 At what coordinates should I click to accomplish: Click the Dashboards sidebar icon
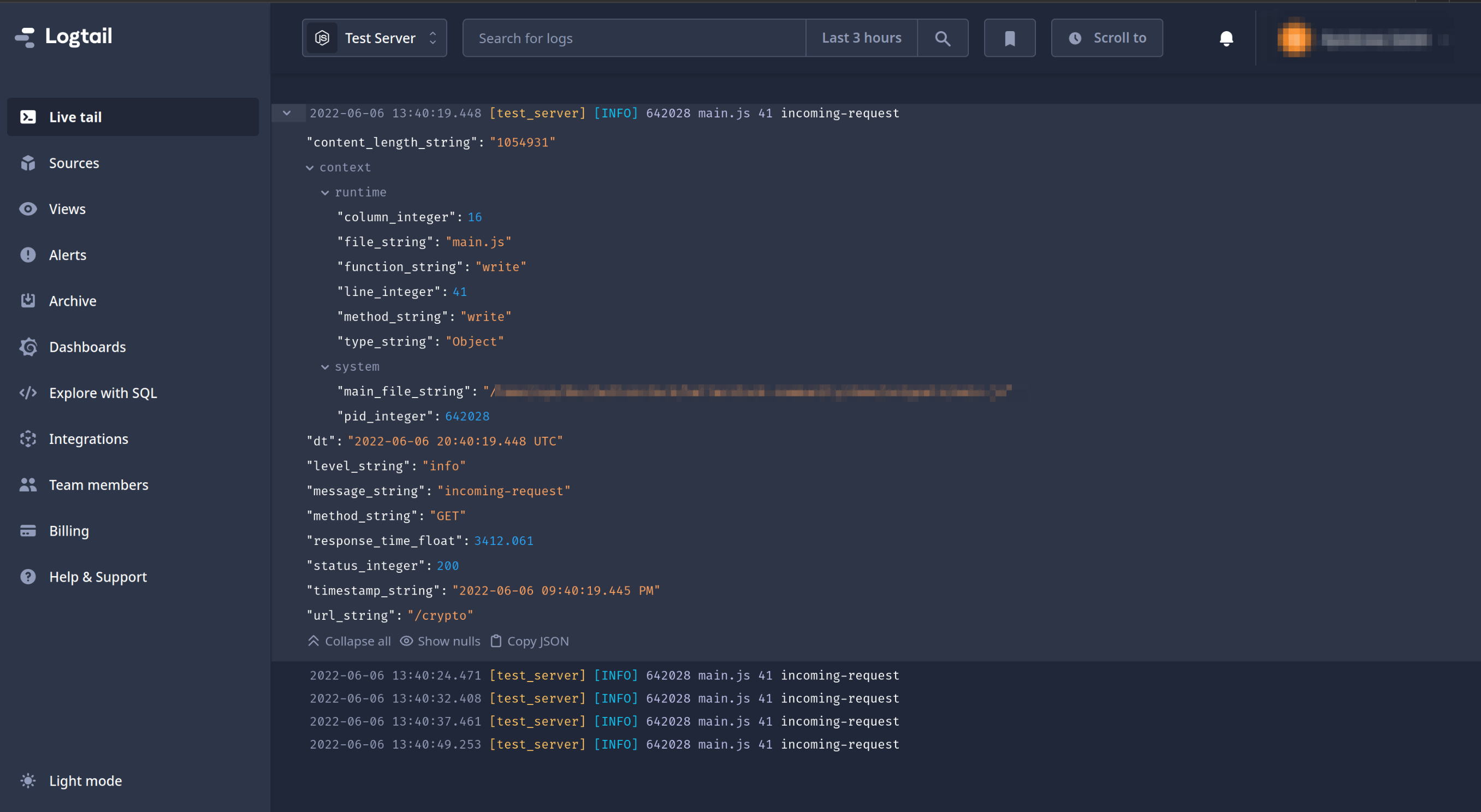(x=28, y=346)
